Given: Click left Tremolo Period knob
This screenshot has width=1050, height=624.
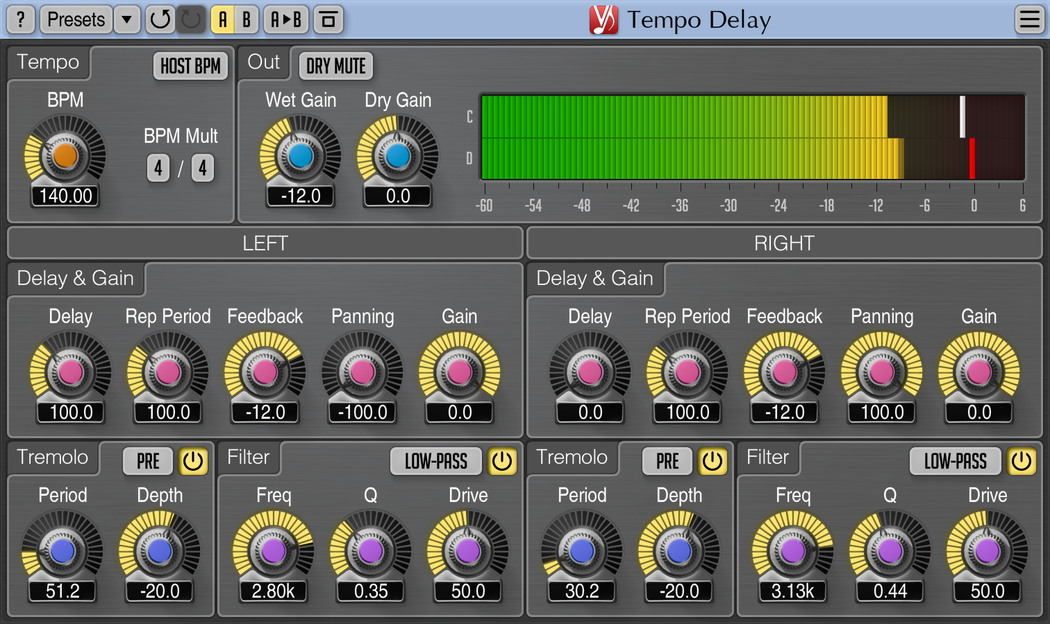Looking at the screenshot, I should [62, 551].
